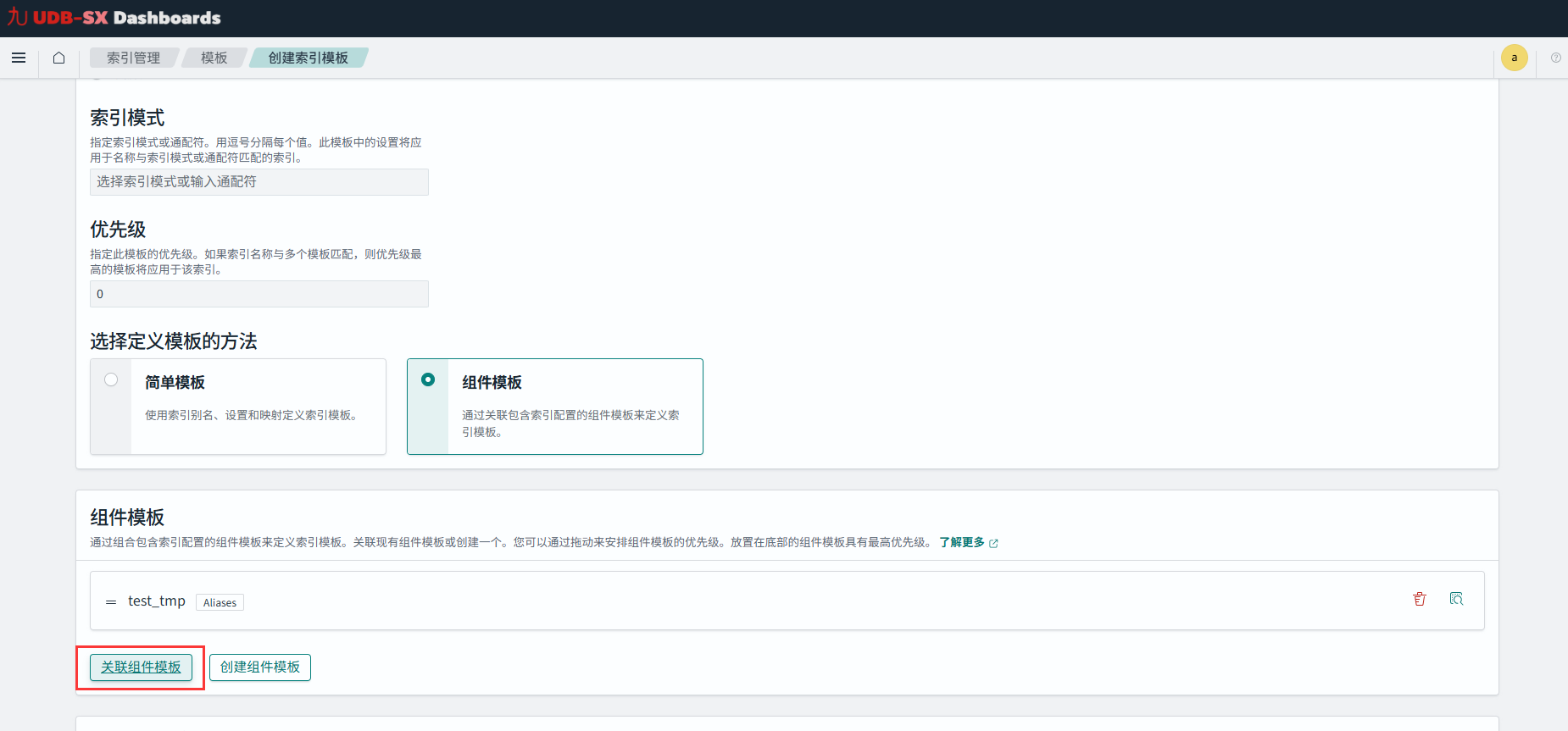
Task: Click the test_tmp template name
Action: pyautogui.click(x=157, y=601)
